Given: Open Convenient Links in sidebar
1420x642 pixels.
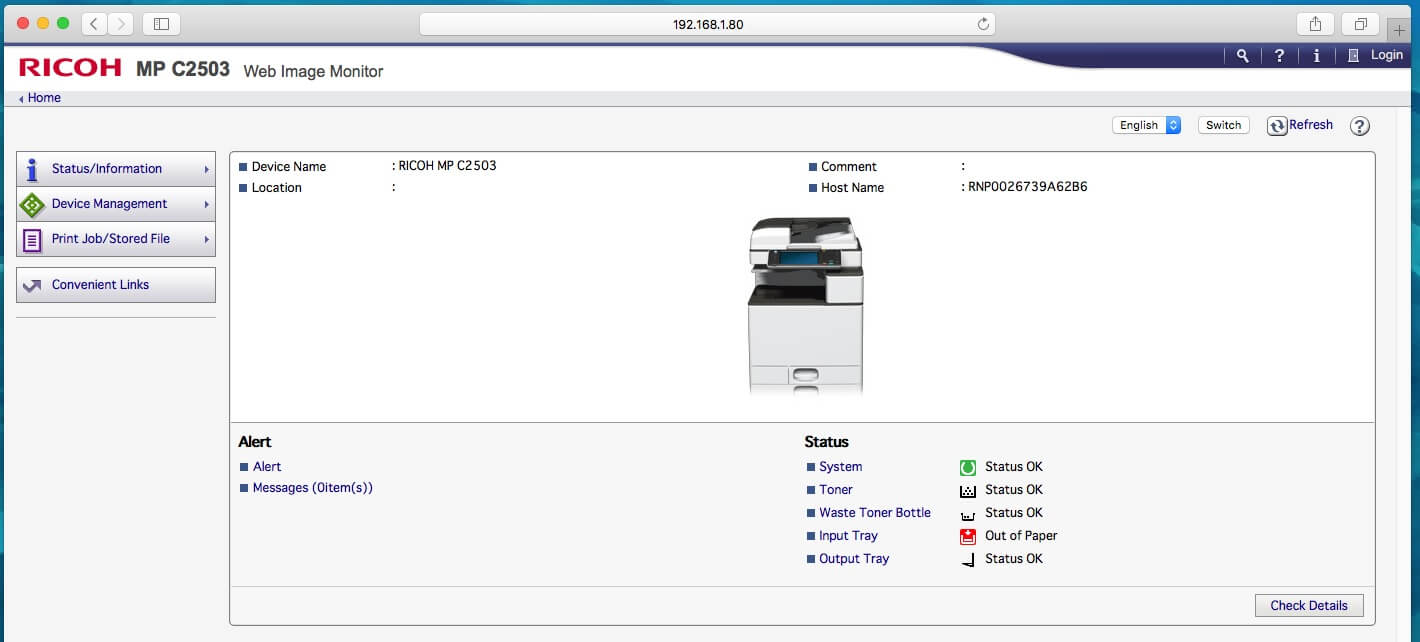Looking at the screenshot, I should (x=116, y=285).
